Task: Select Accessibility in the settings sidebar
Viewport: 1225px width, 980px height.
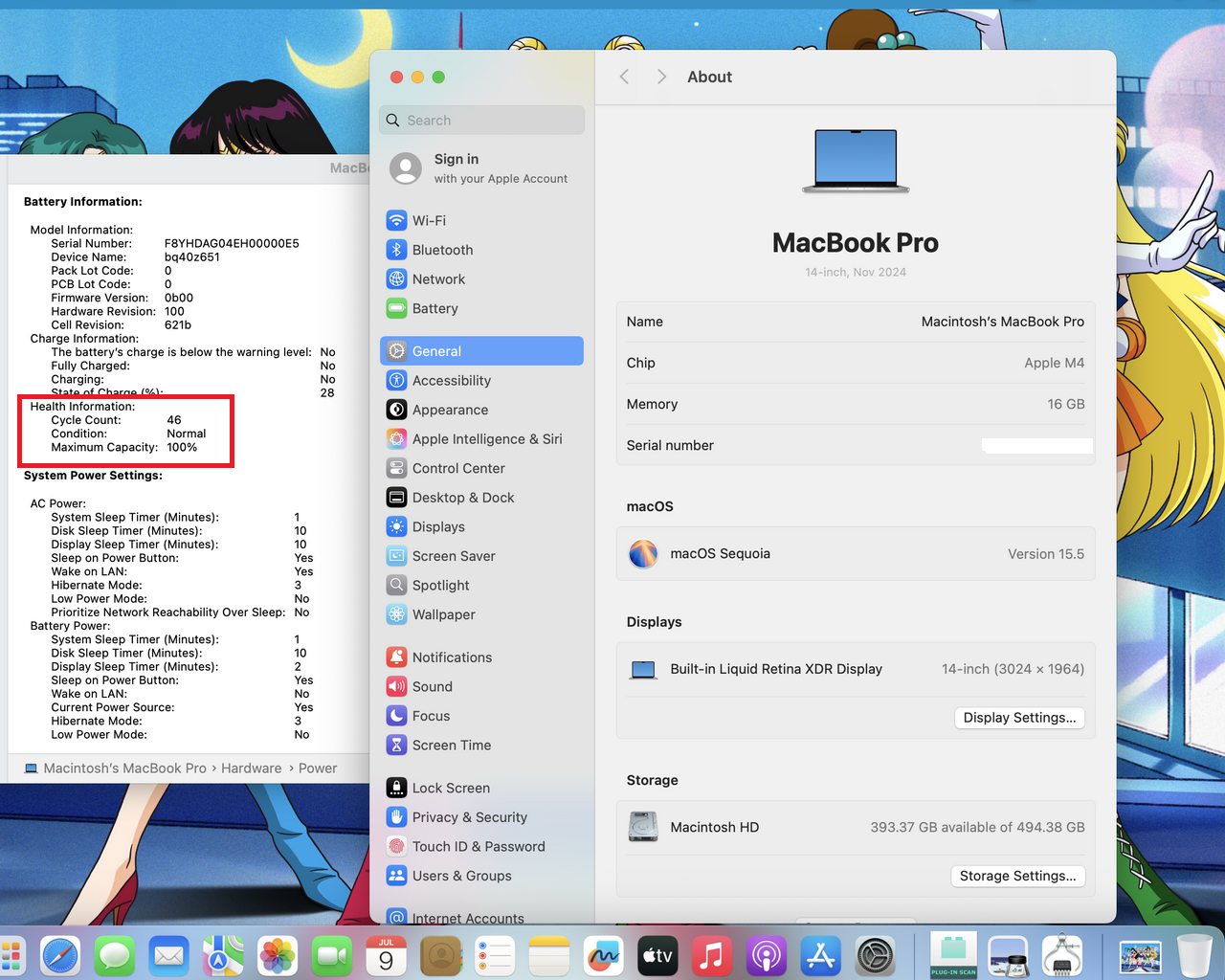Action: tap(481, 380)
